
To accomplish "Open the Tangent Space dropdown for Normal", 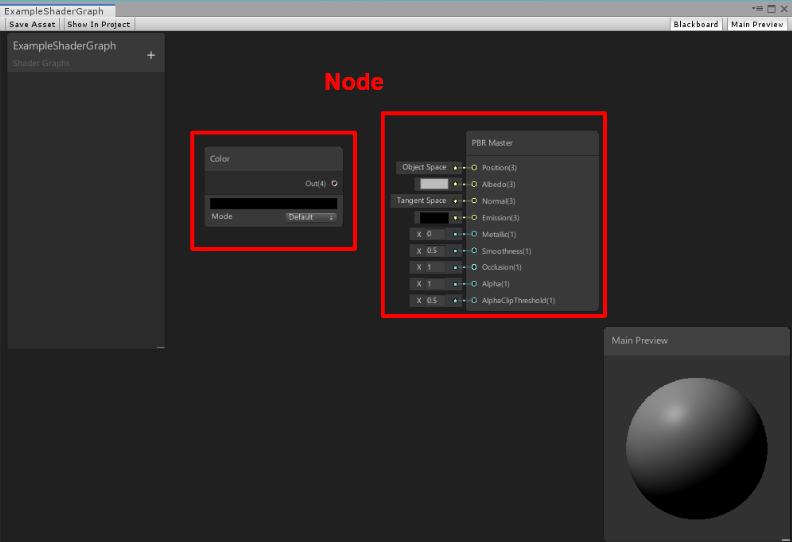I will (x=421, y=201).
